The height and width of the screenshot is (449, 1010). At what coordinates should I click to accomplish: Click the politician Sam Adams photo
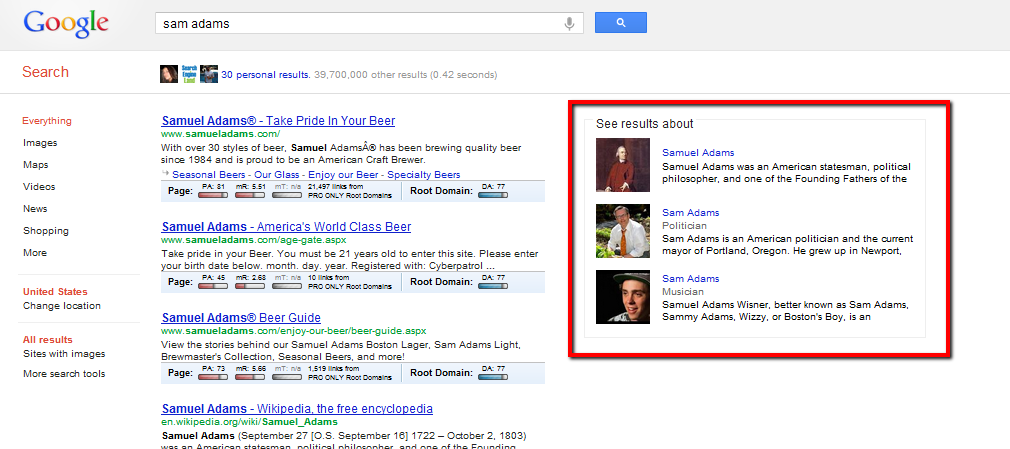623,231
